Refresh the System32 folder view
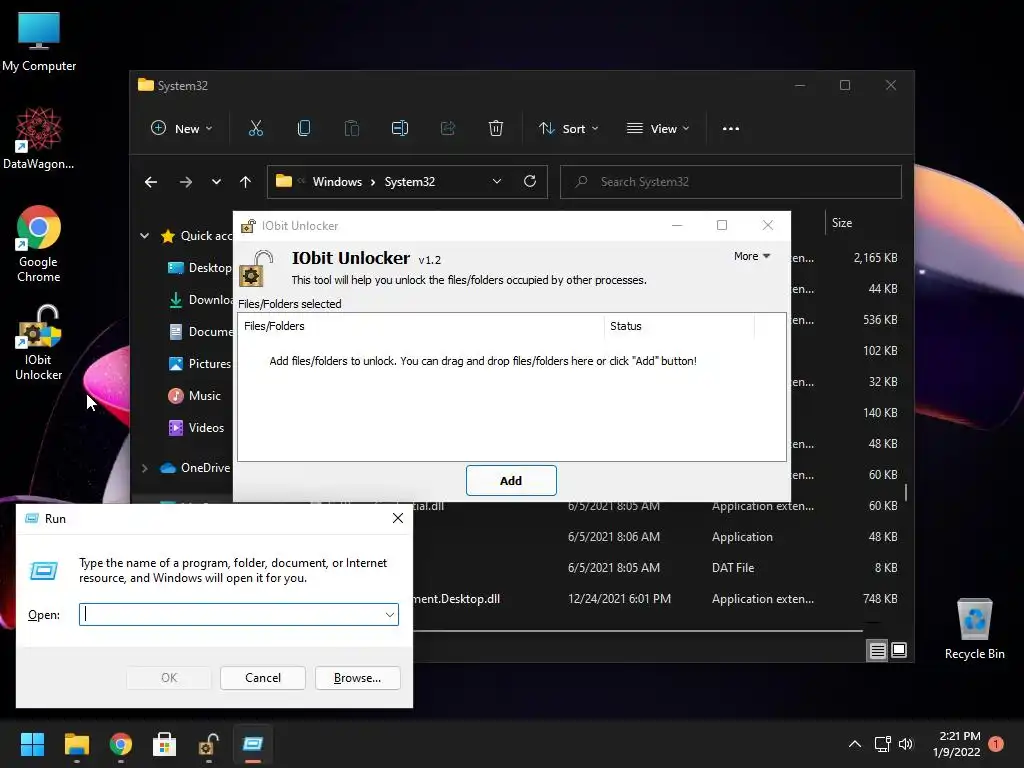 530,182
